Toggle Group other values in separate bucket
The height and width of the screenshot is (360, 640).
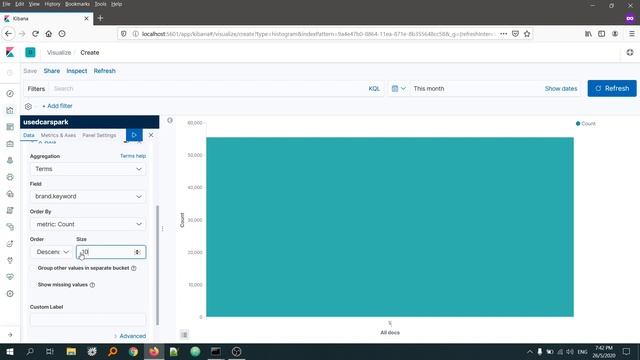pyautogui.click(x=84, y=268)
